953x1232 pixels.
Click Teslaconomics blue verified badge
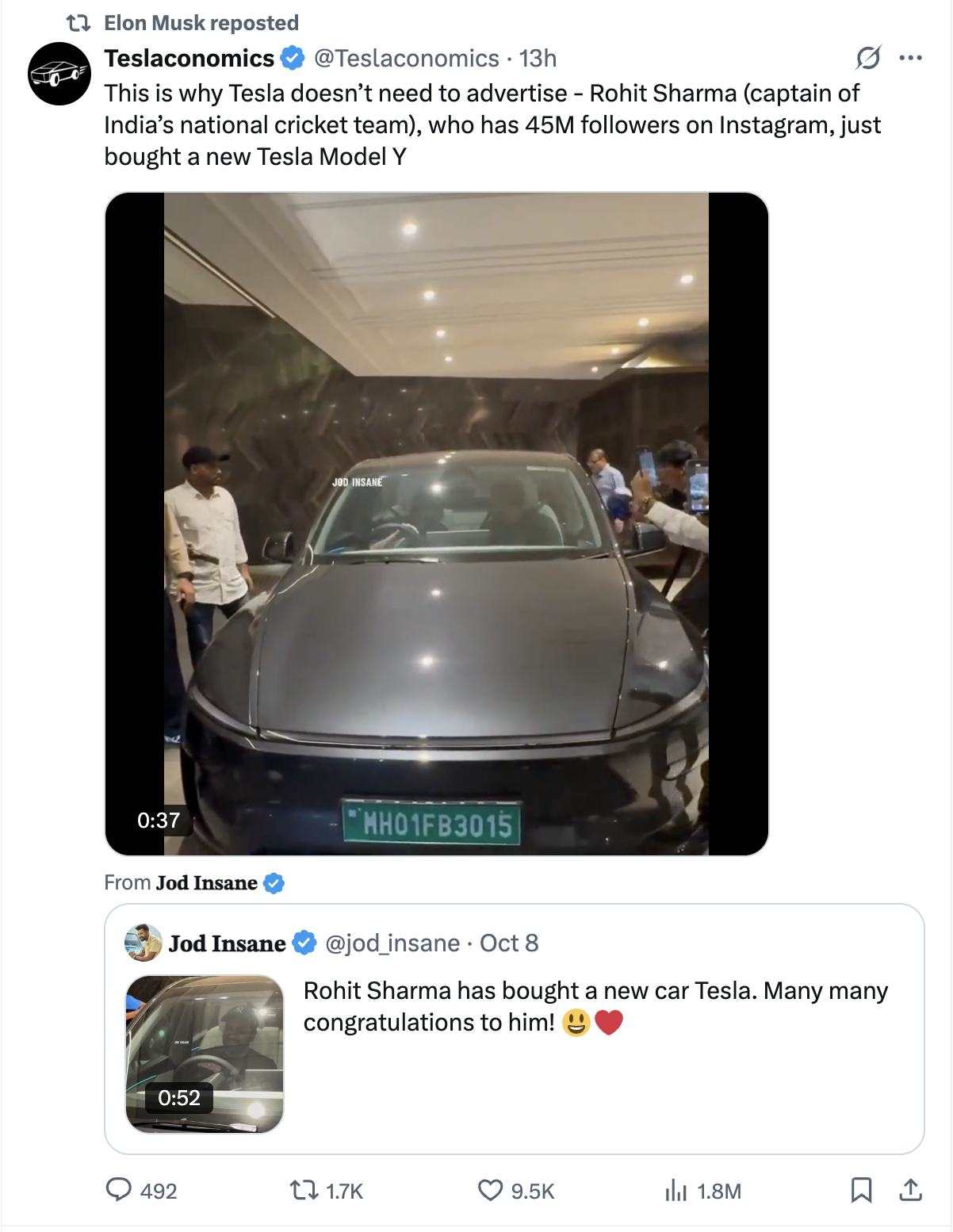(x=293, y=59)
